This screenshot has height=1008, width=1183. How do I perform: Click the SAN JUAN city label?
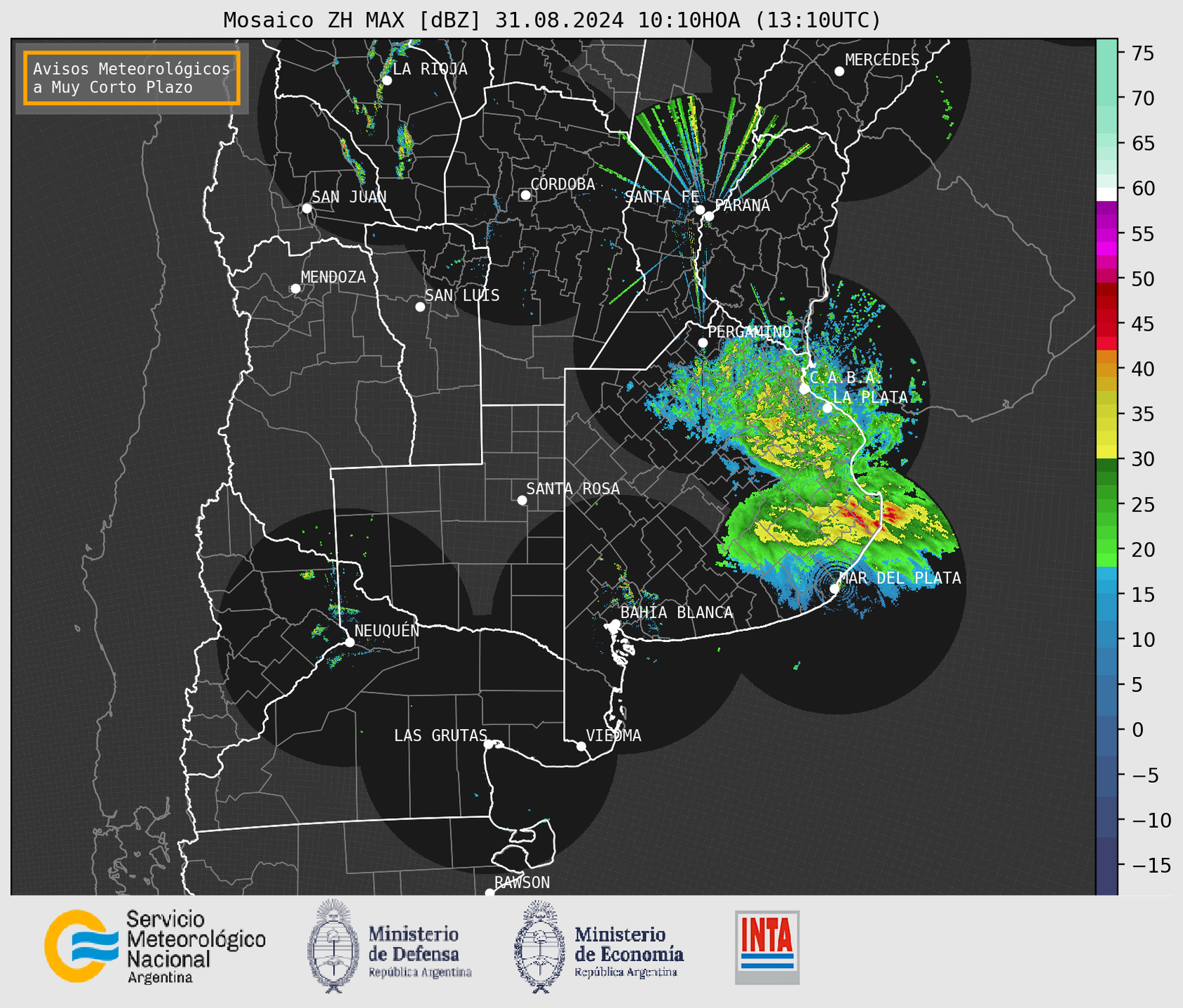[349, 197]
